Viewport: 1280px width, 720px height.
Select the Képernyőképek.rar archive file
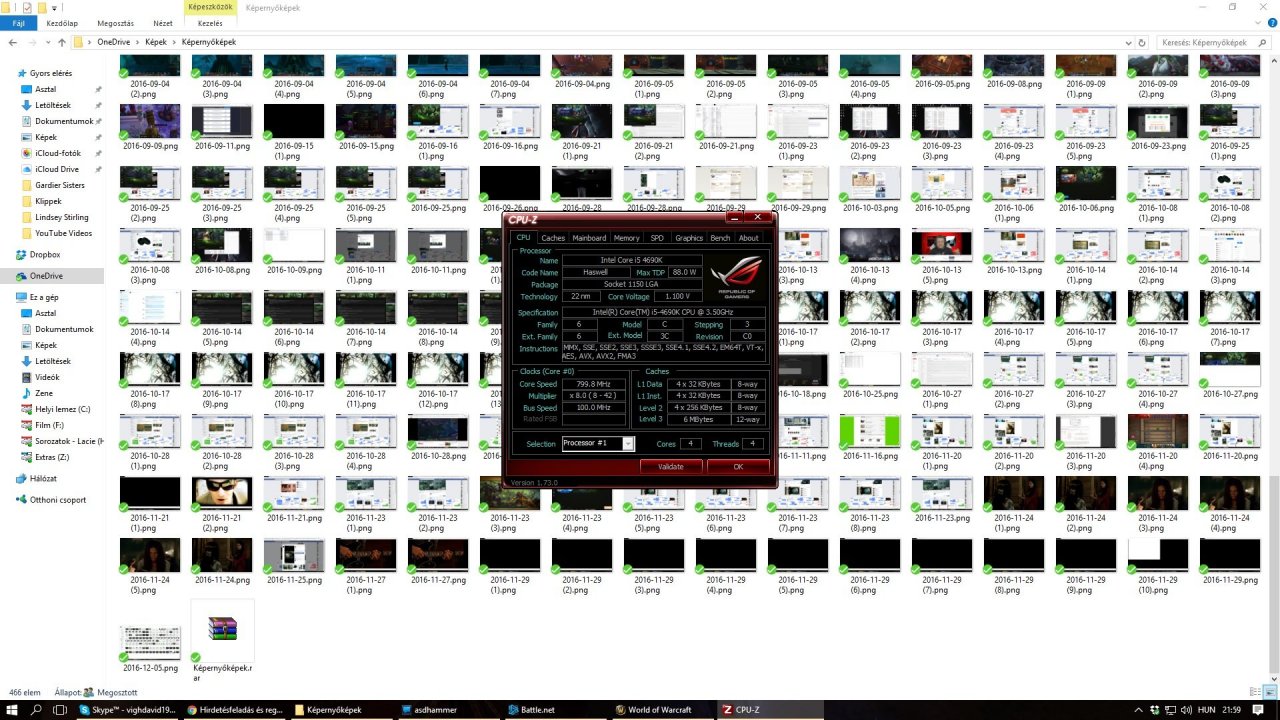[222, 642]
